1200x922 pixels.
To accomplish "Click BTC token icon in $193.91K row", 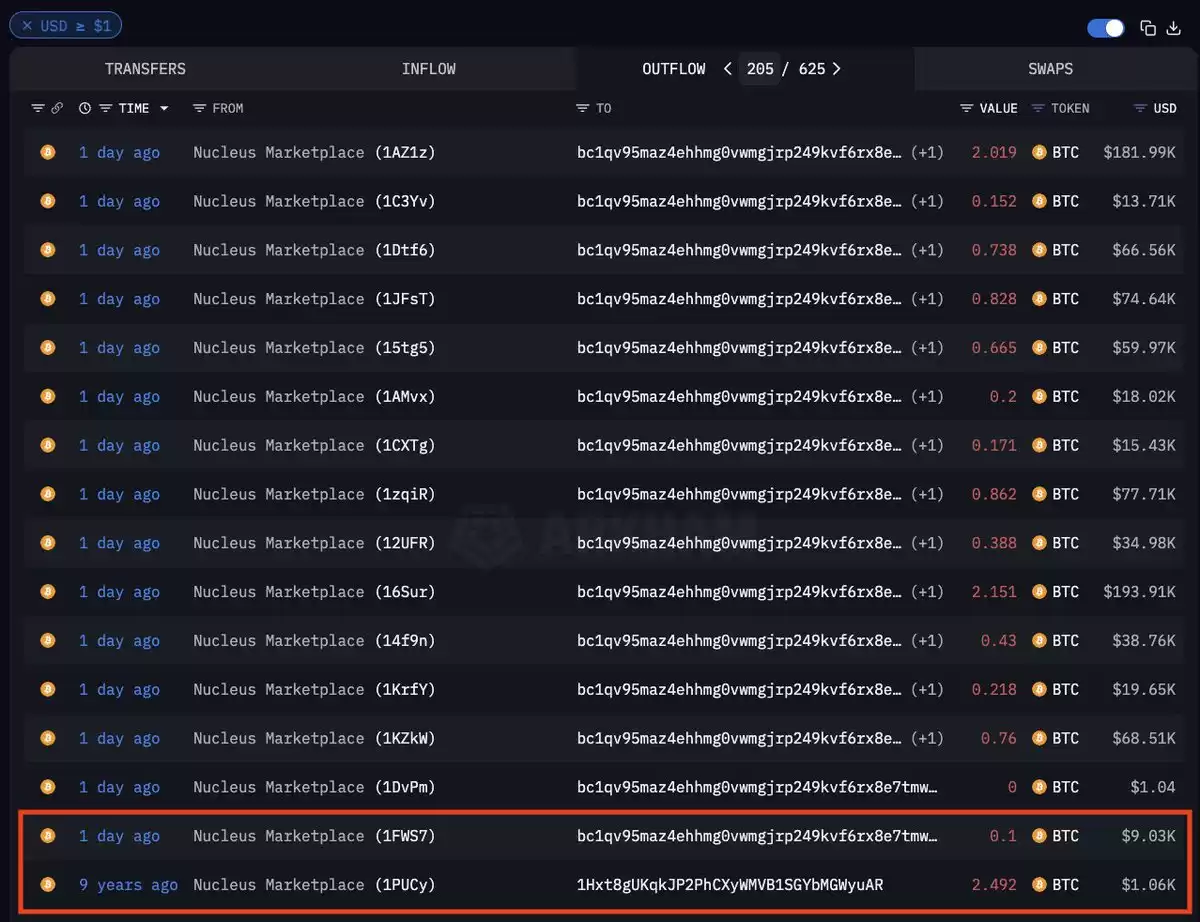I will pyautogui.click(x=1039, y=592).
